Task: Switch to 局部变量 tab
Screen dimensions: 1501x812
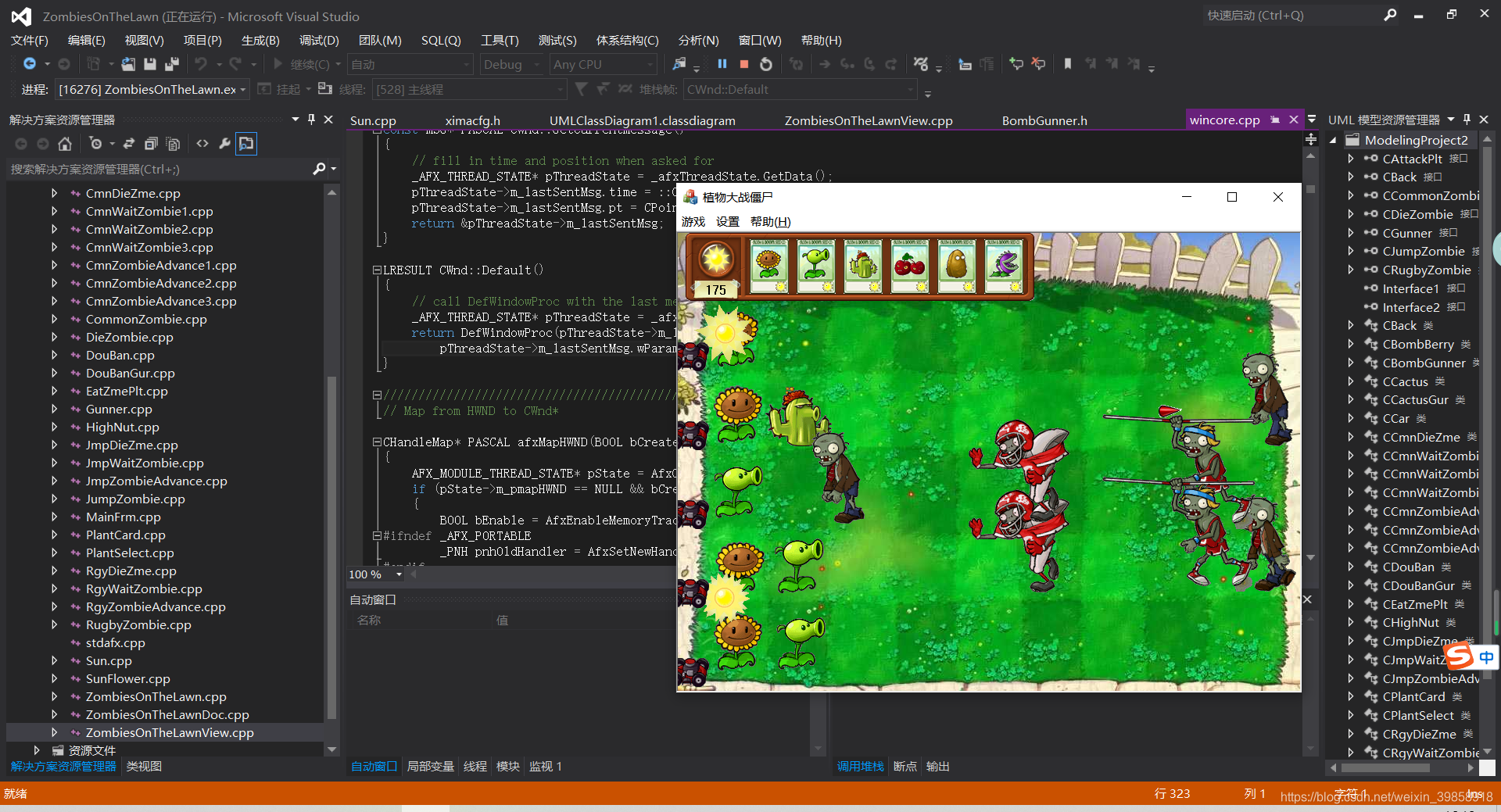Action: (431, 767)
